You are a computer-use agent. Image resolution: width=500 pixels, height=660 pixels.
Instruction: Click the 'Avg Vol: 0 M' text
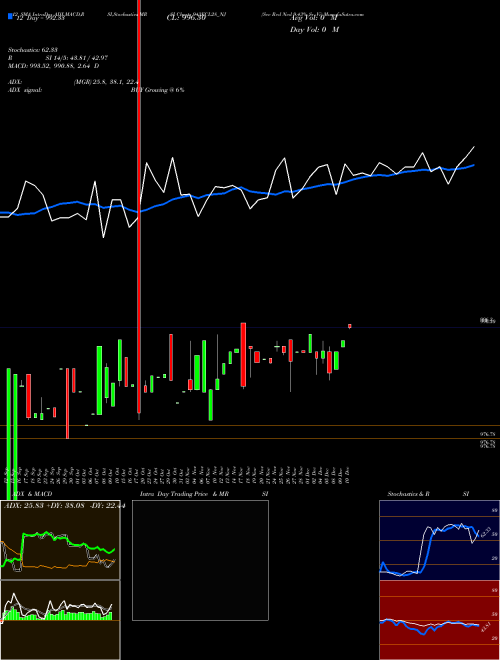(314, 18)
